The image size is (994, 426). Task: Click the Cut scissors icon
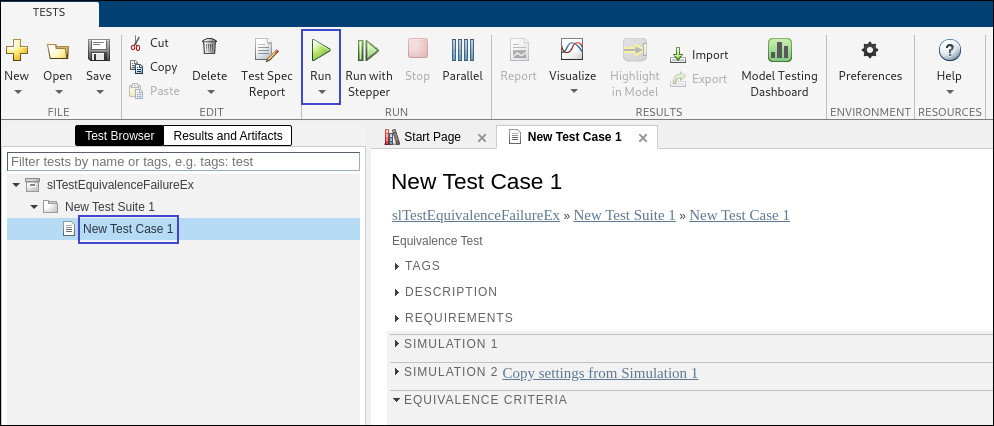pyautogui.click(x=137, y=43)
